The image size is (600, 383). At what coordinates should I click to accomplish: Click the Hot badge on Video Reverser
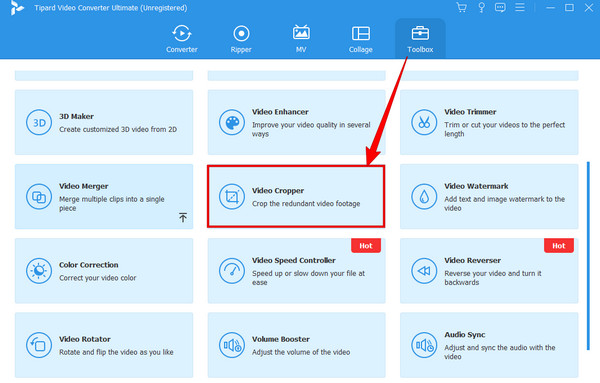coord(559,246)
